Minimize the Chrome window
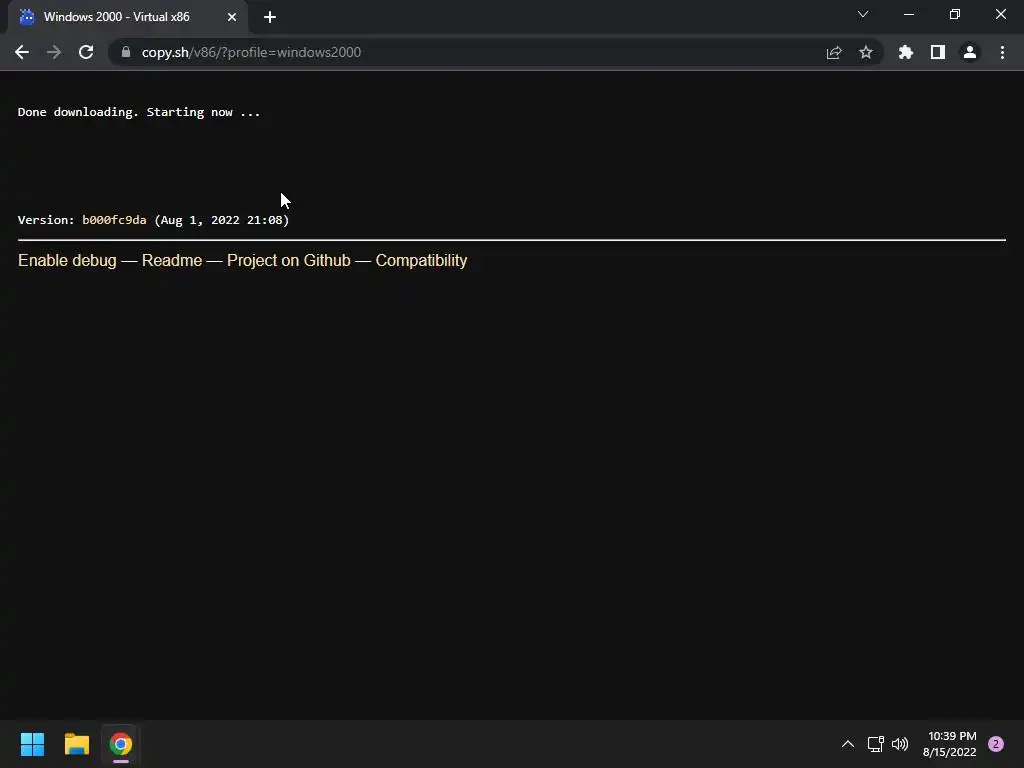Image resolution: width=1024 pixels, height=768 pixels. pyautogui.click(x=908, y=14)
